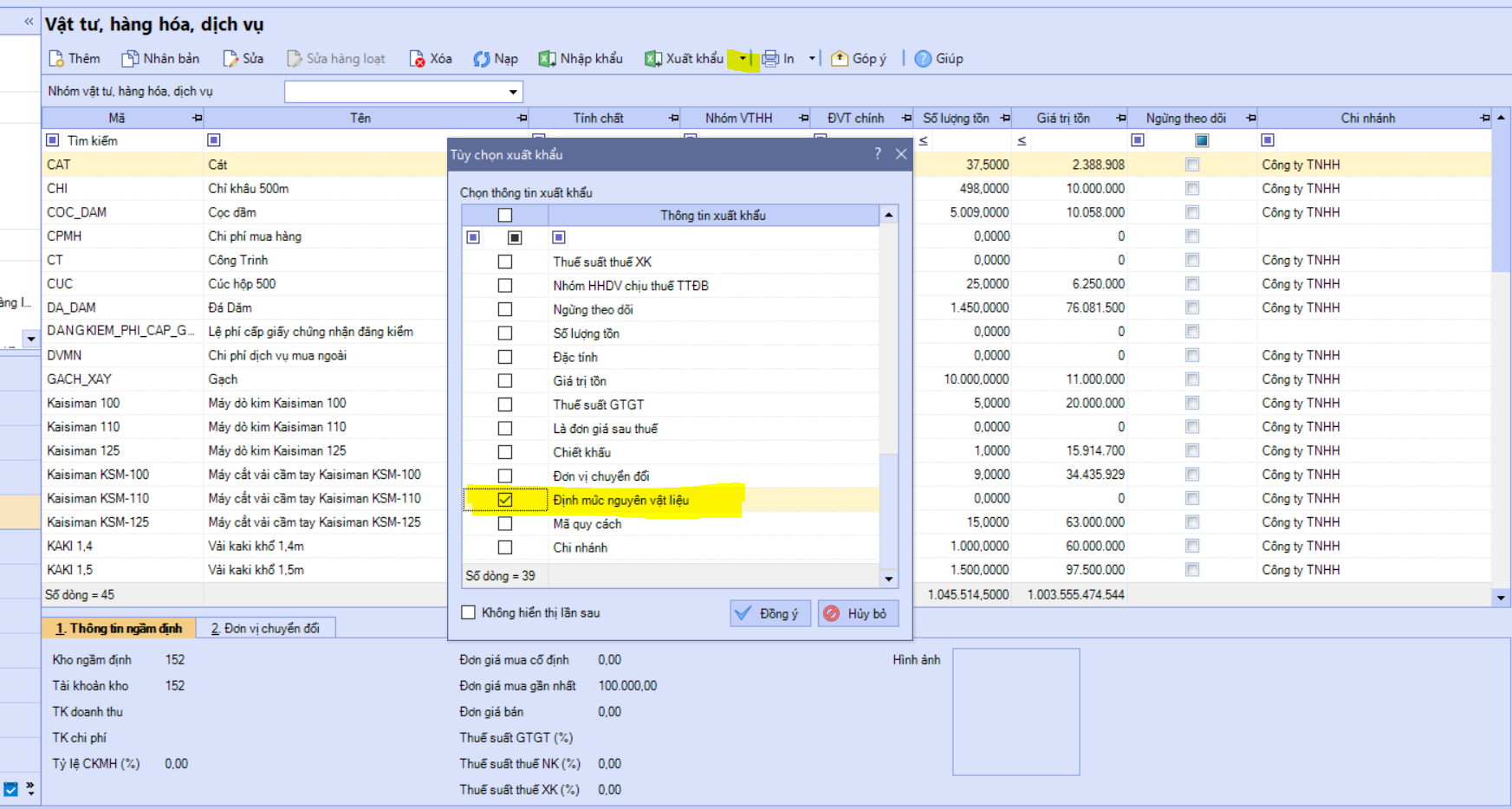Click the Góp ý feedback icon

[840, 58]
